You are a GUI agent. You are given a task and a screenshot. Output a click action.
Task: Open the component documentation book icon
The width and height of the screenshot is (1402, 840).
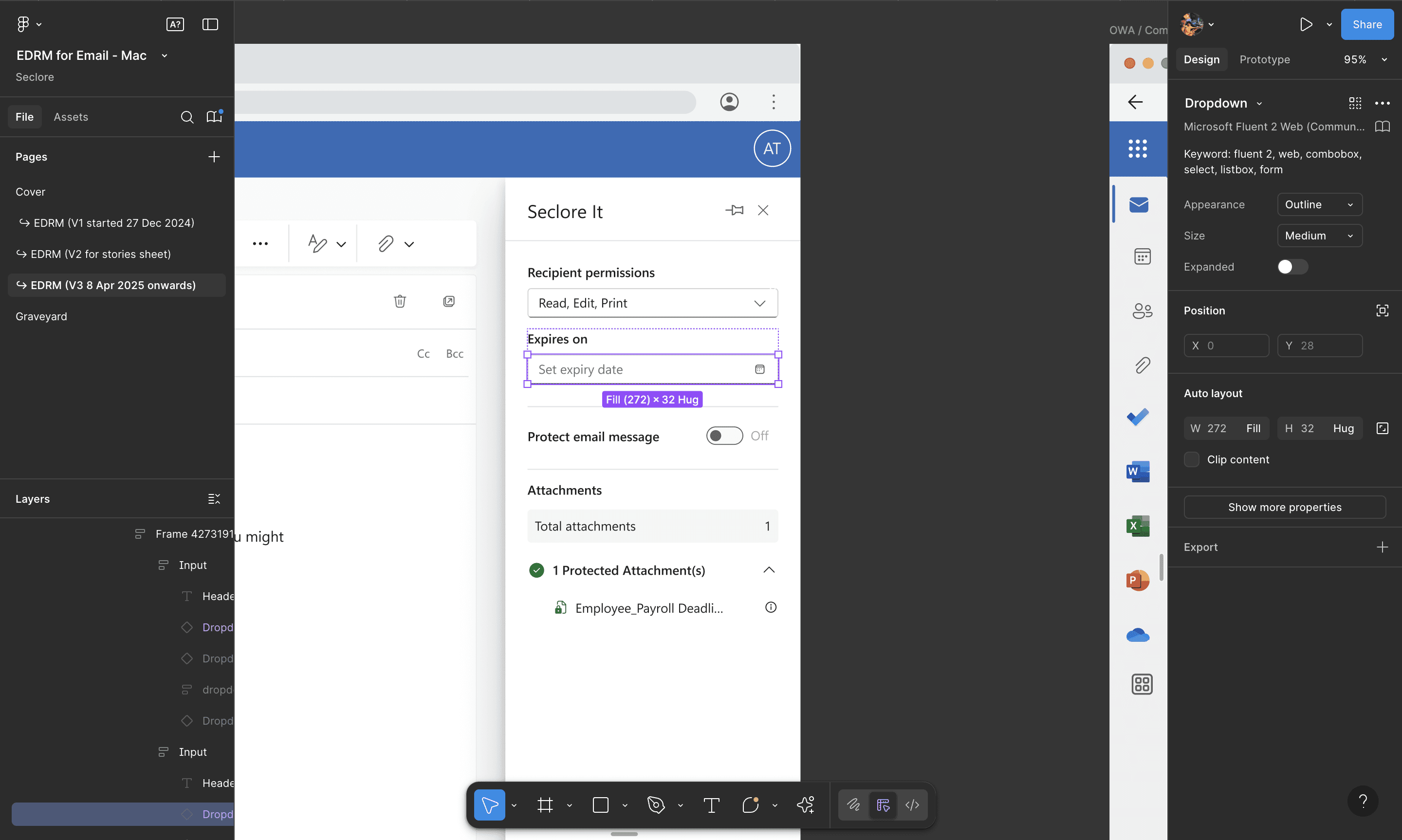(x=1382, y=126)
